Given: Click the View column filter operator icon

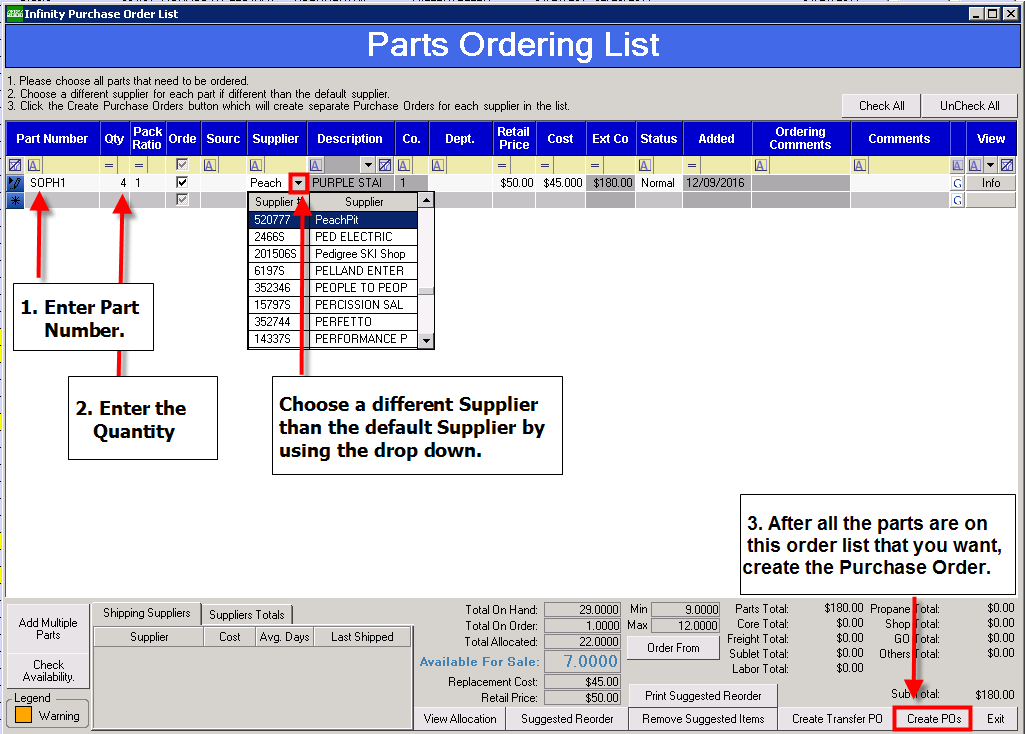Looking at the screenshot, I should (975, 165).
